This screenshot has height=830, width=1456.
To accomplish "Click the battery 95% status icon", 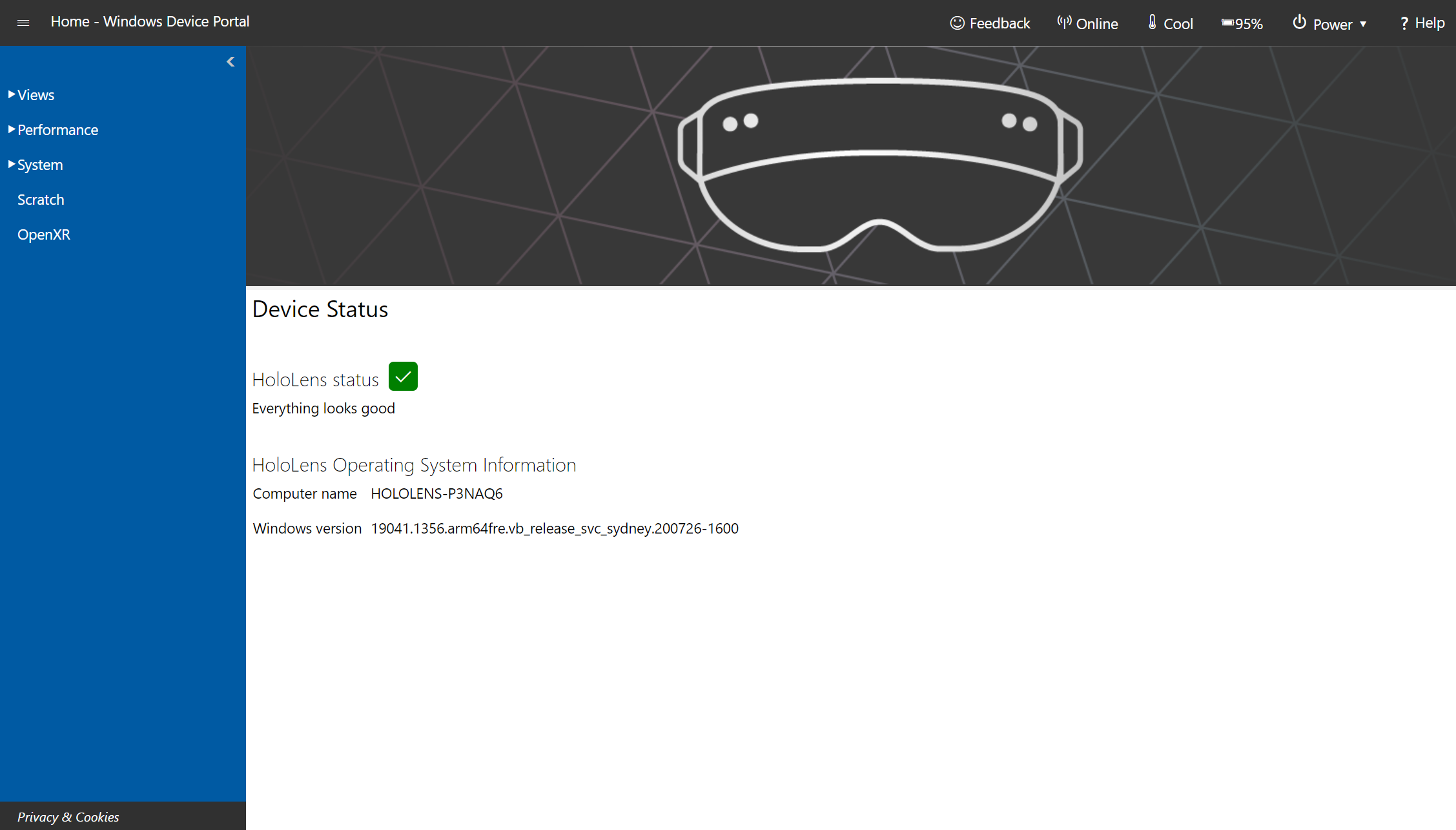I will [x=1243, y=22].
